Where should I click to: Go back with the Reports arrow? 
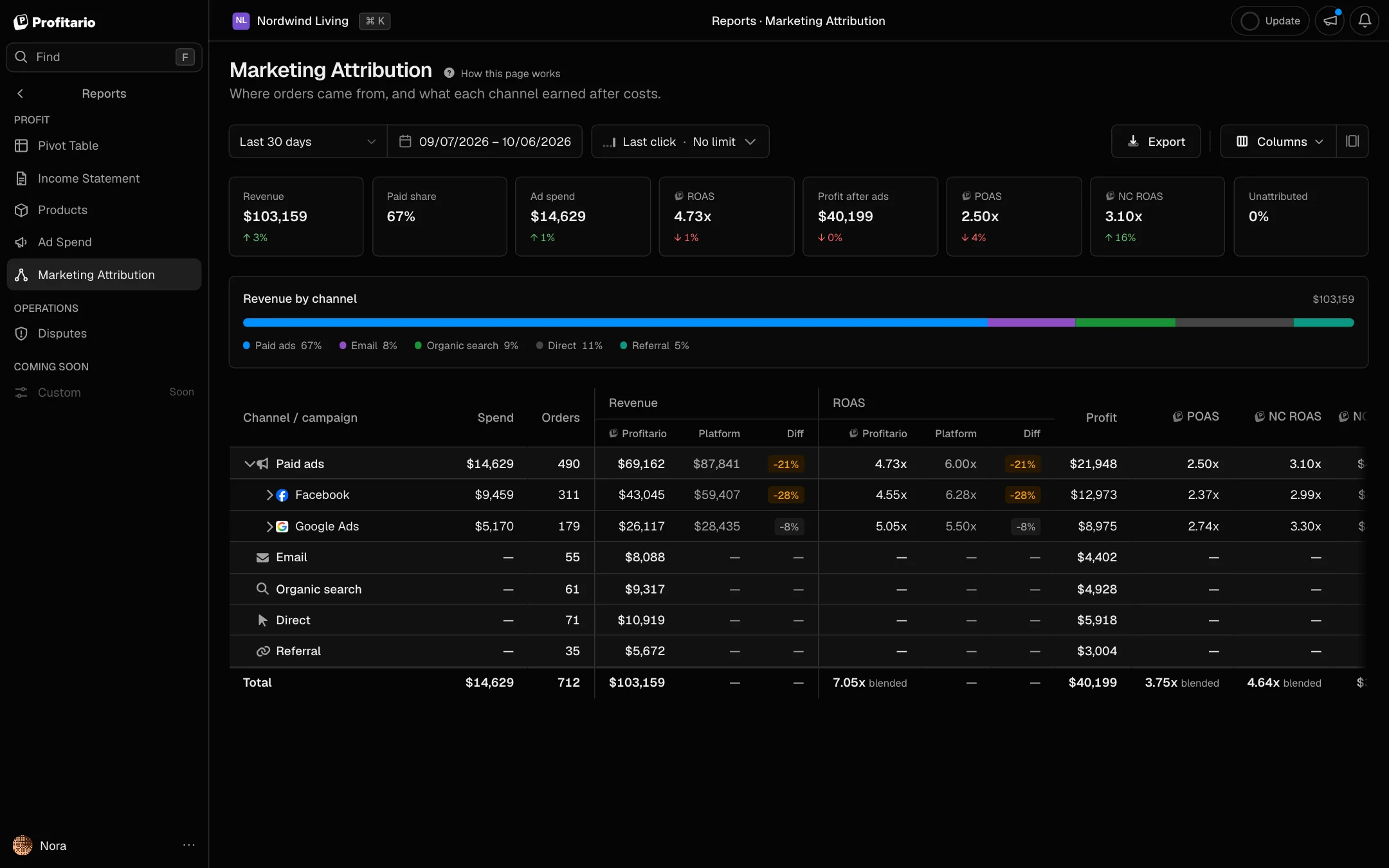click(x=21, y=93)
